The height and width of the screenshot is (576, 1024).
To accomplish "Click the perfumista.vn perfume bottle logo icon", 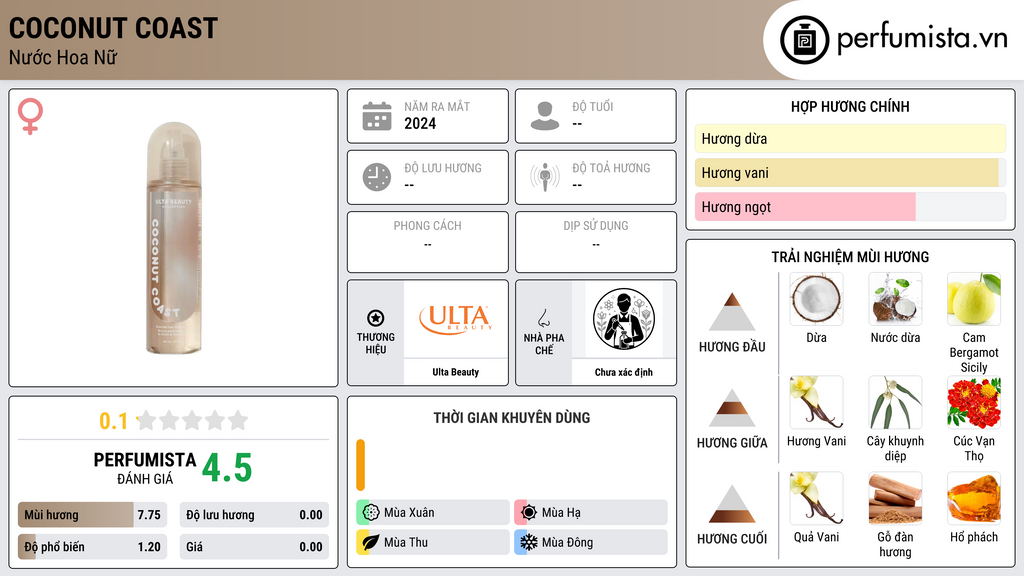I will click(x=804, y=40).
